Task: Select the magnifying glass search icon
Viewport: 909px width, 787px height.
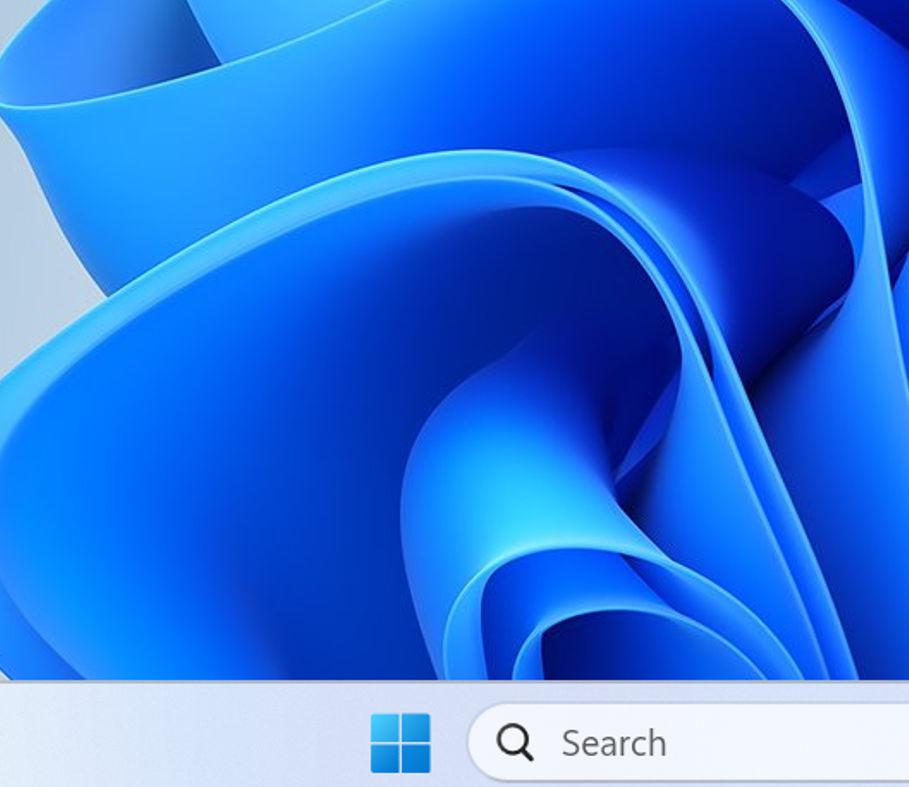Action: point(513,741)
